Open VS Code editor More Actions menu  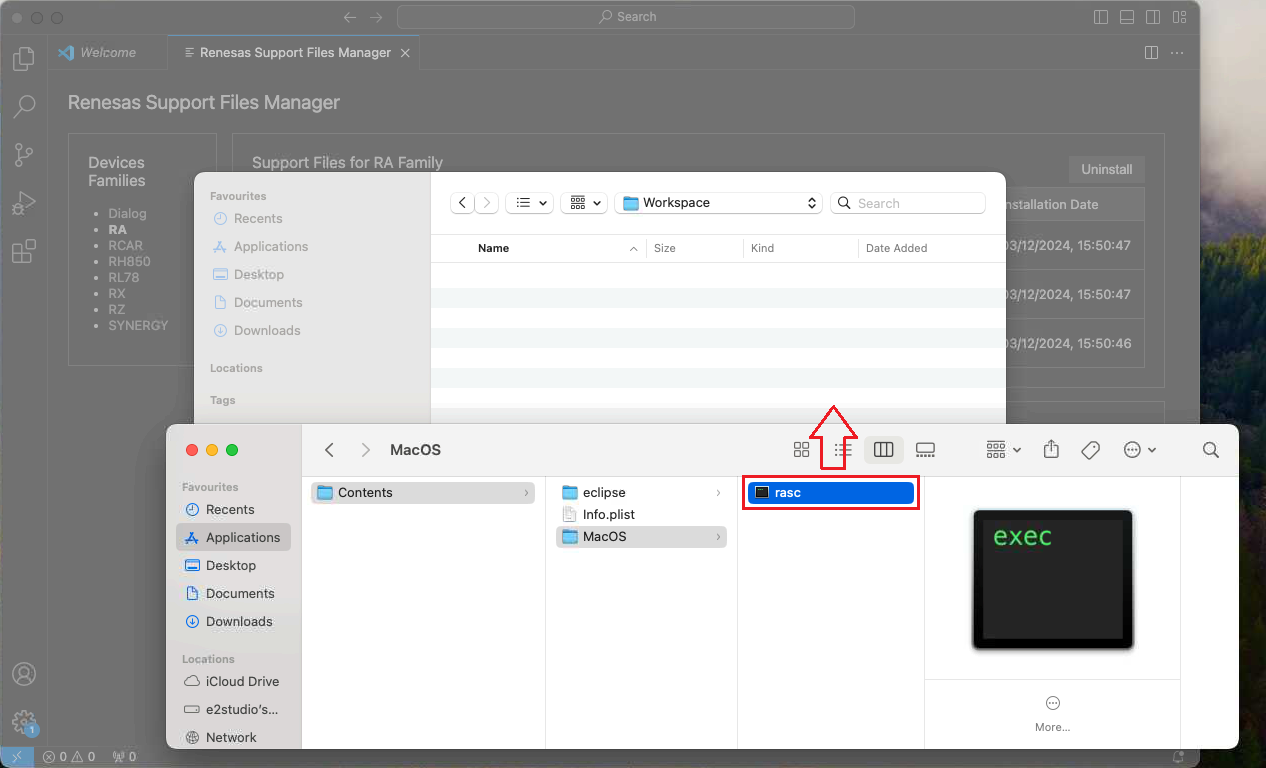(1177, 53)
